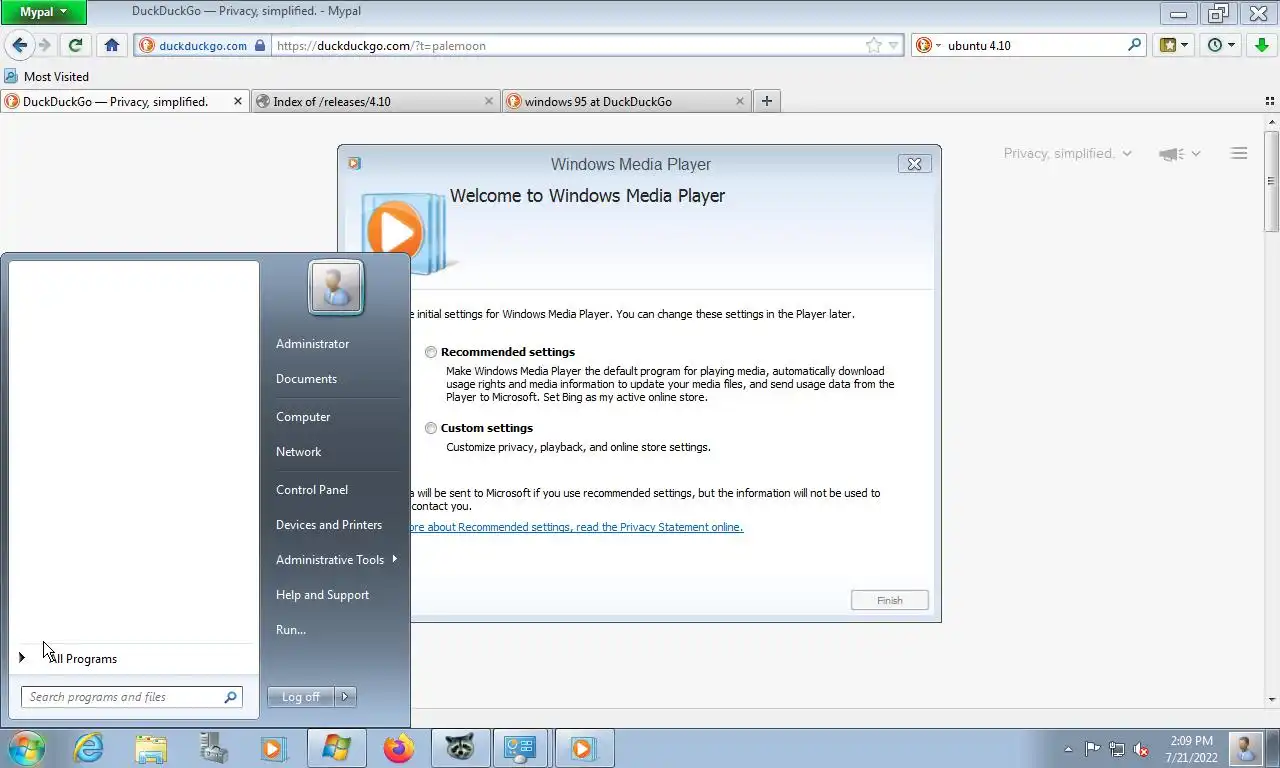
Task: Open Windows Explorer folder on taskbar
Action: coord(151,748)
